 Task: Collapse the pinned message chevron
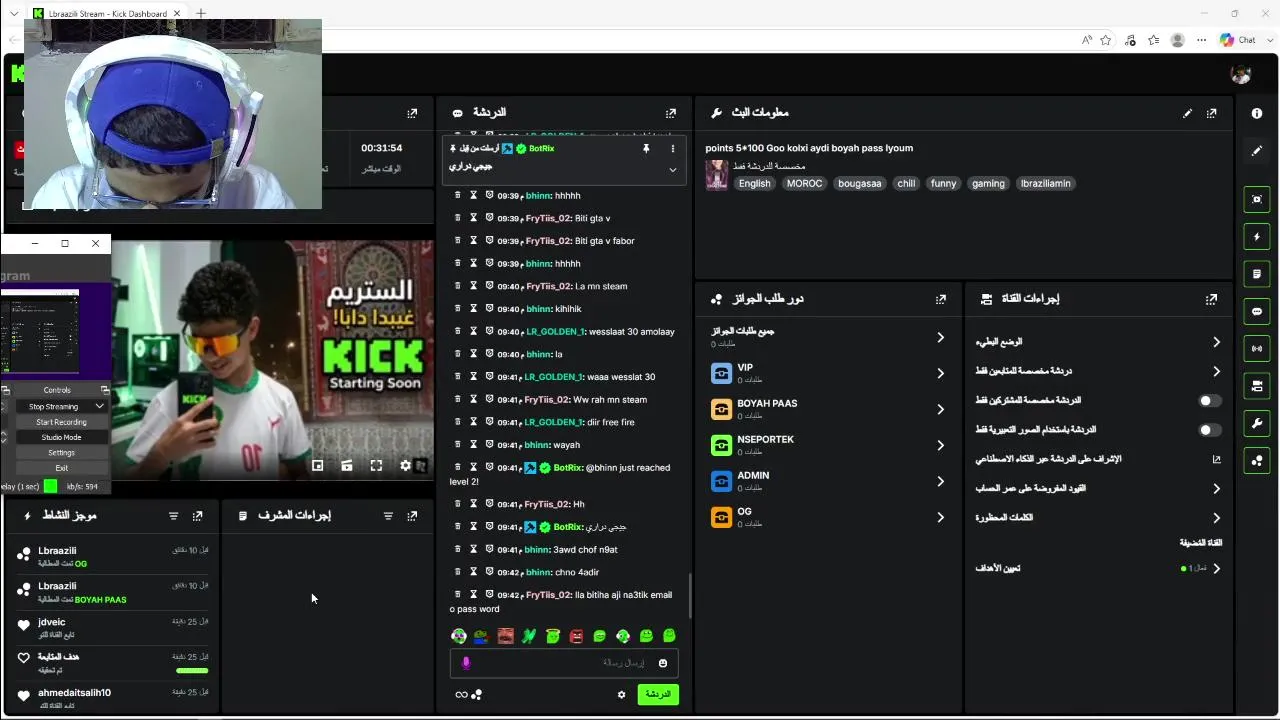(x=672, y=170)
